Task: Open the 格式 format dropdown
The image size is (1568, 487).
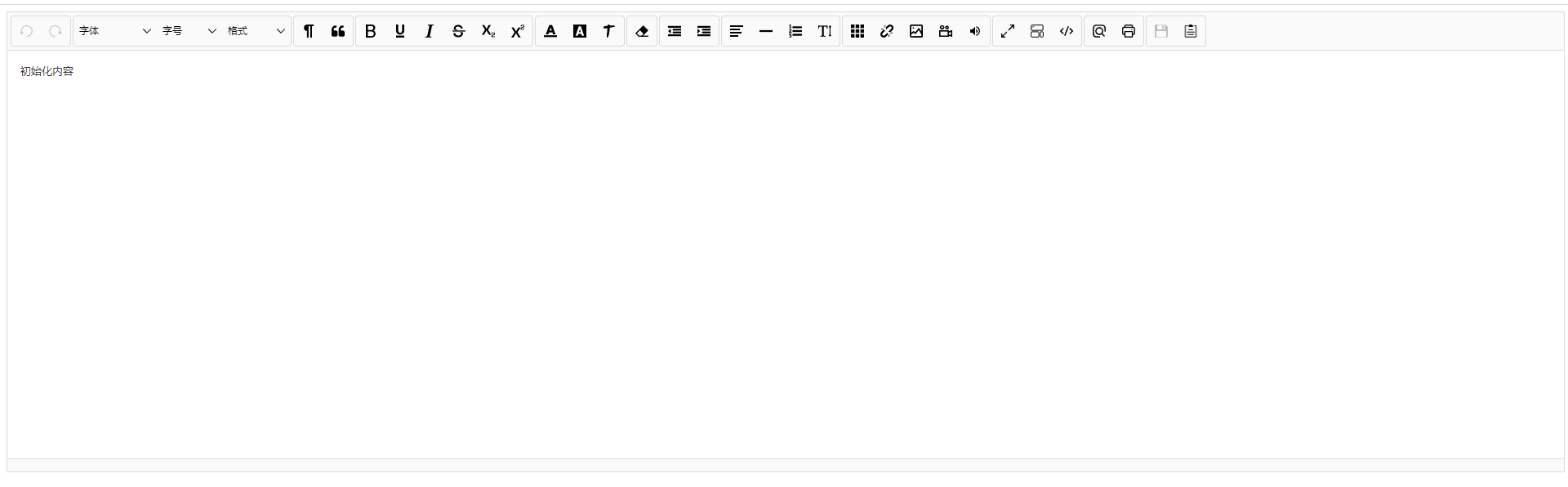Action: tap(256, 31)
